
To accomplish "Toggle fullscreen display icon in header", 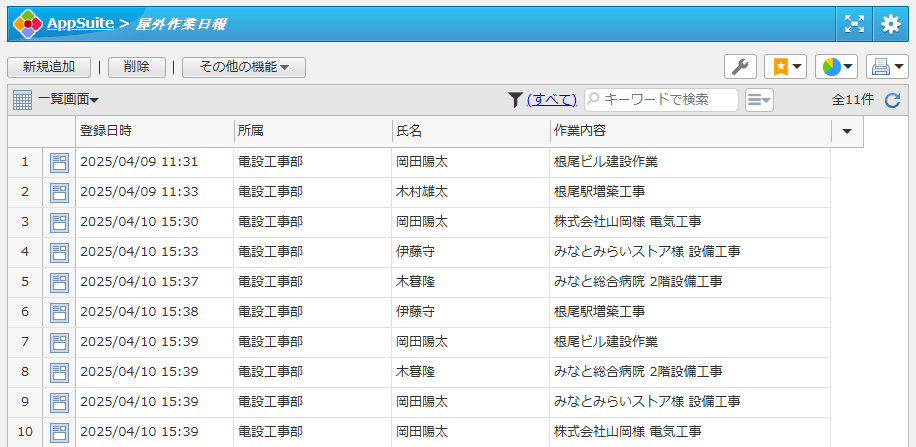I will (854, 24).
